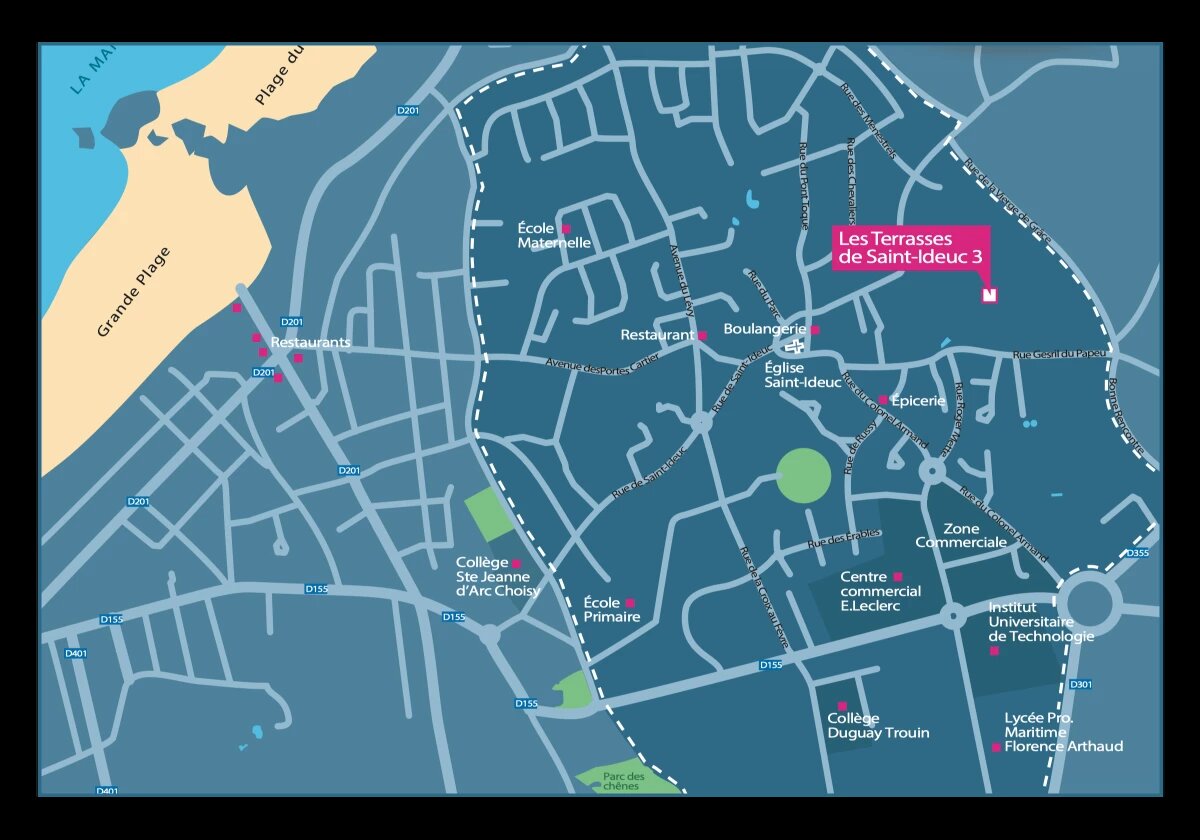Select the Grande Plage beach label
Screen dimensions: 1200x840
click(x=134, y=291)
